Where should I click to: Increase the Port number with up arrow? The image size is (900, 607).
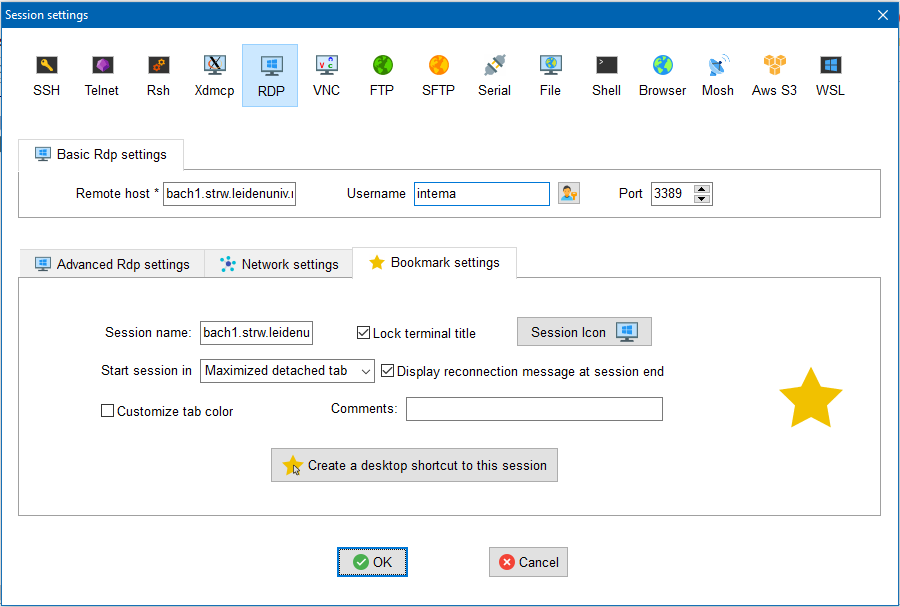(x=702, y=188)
